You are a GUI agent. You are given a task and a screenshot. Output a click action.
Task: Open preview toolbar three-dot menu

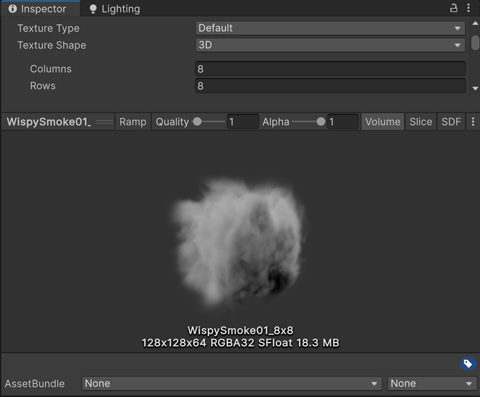[473, 122]
